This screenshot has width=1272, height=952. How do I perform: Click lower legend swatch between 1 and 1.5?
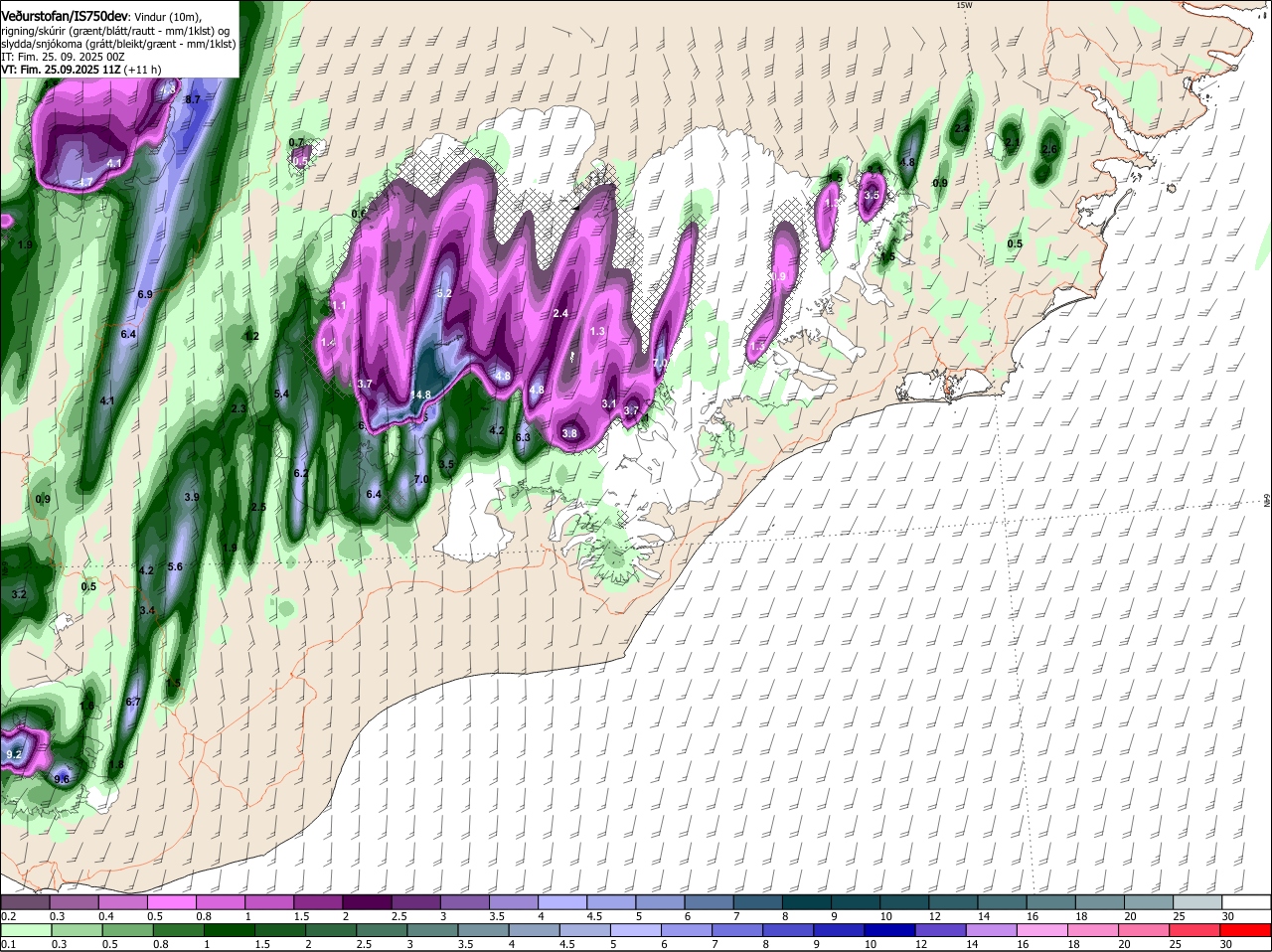[229, 931]
